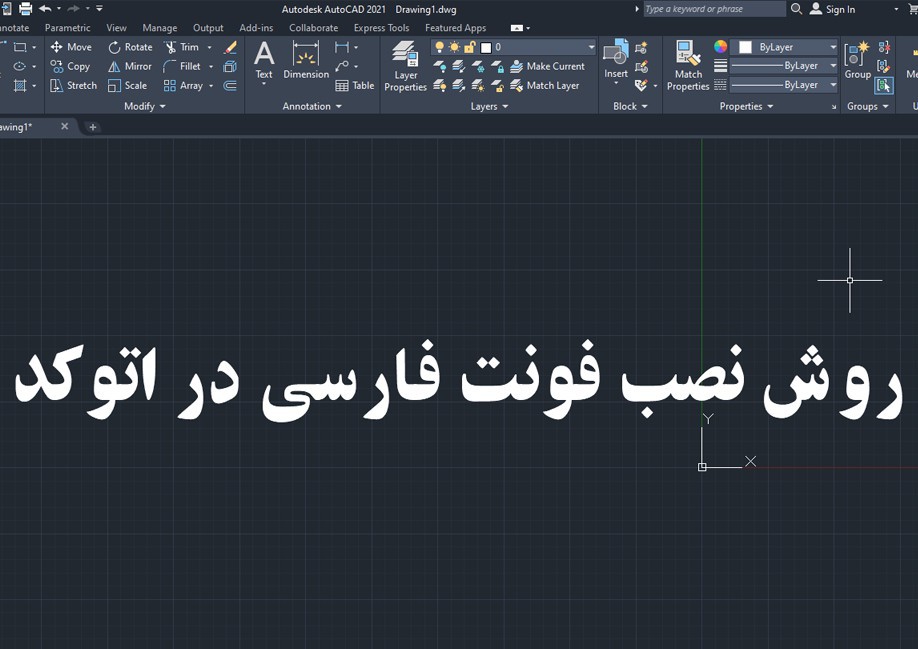Expand the Groups panel
The image size is (918, 649).
coord(868,106)
